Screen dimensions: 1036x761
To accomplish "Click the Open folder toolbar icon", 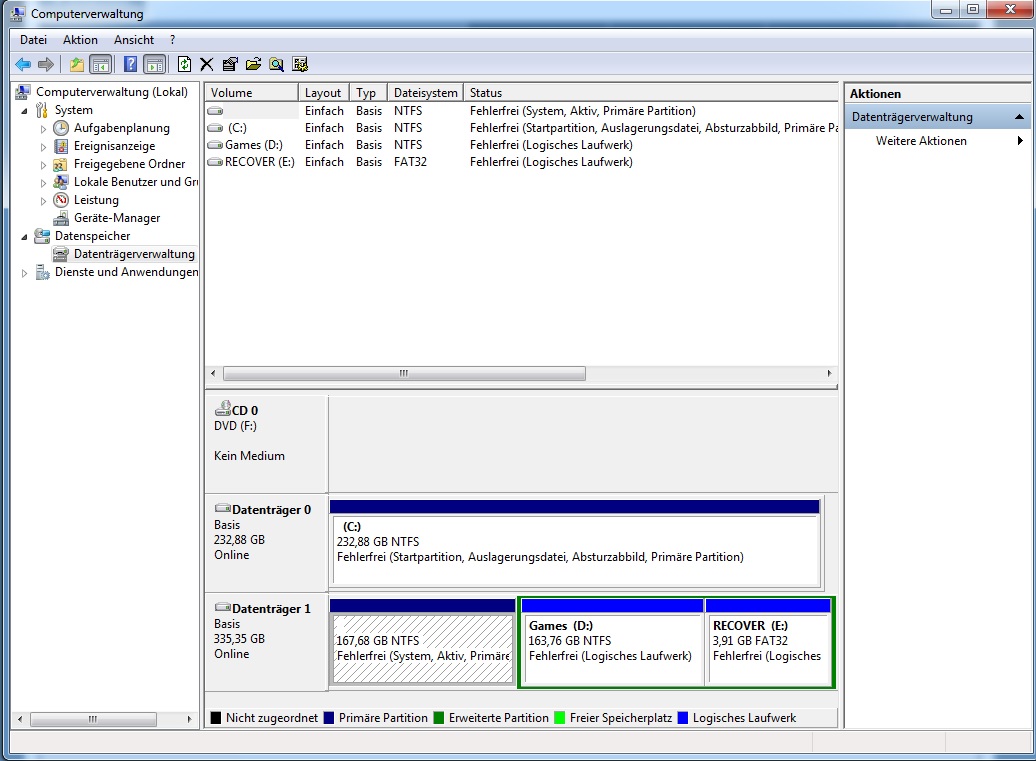I will 253,64.
